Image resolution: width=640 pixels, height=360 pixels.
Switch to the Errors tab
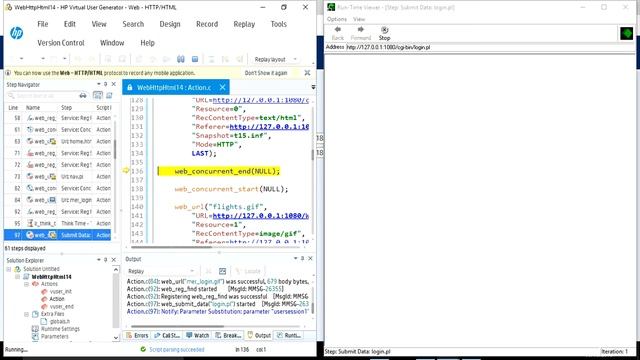[x=138, y=336]
